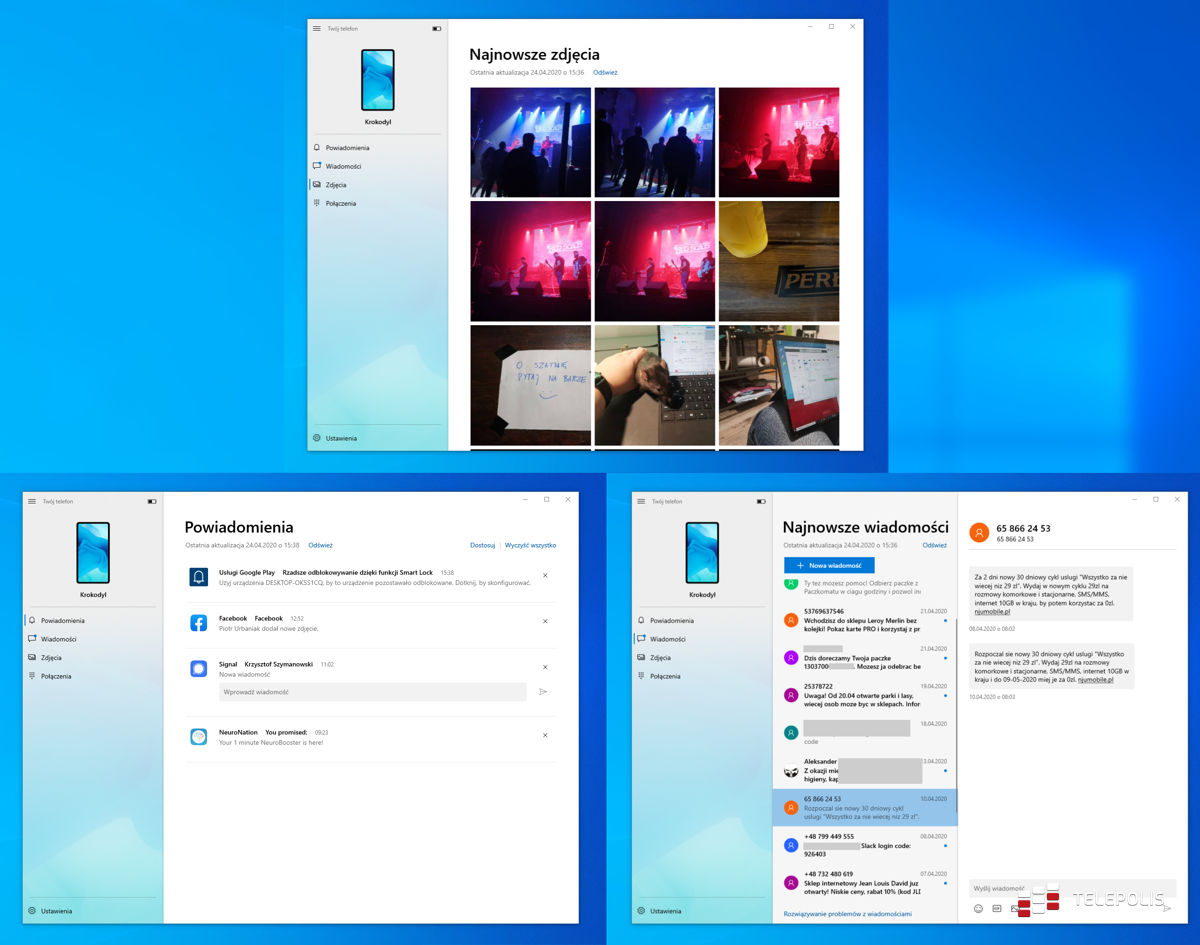Open Ustawienia settings in the messages window
The width and height of the screenshot is (1200, 945).
[665, 911]
